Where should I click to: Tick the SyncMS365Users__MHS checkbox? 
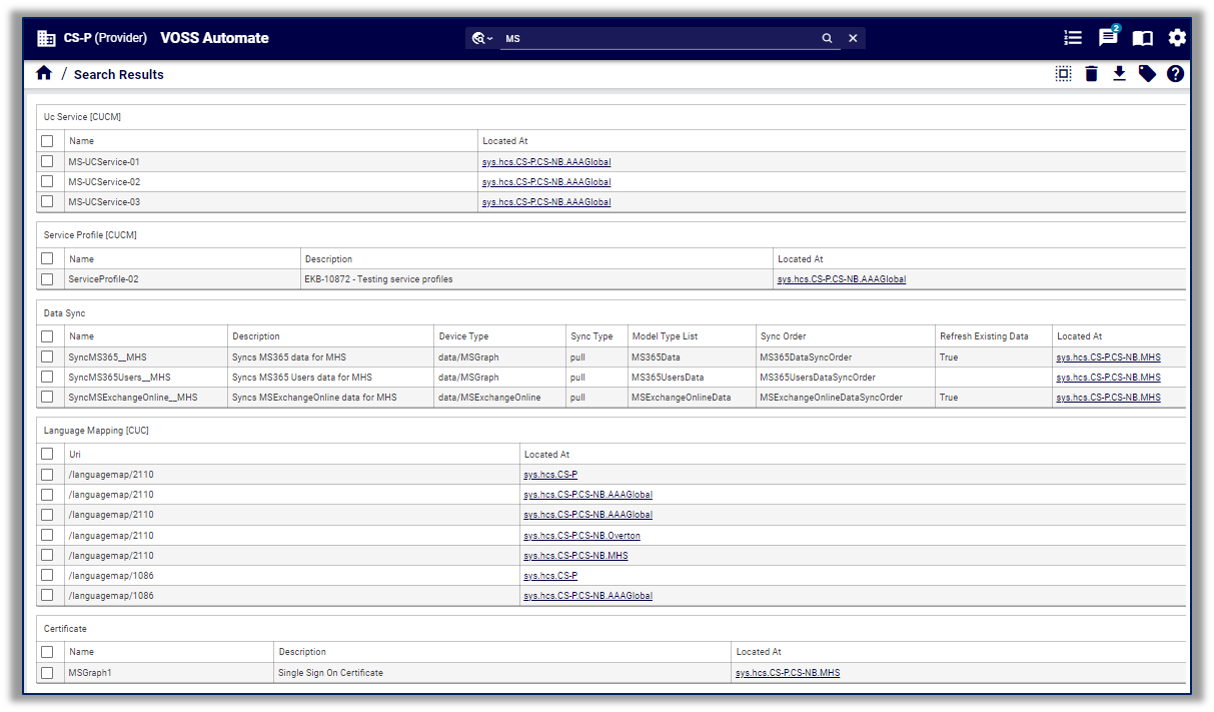point(47,377)
